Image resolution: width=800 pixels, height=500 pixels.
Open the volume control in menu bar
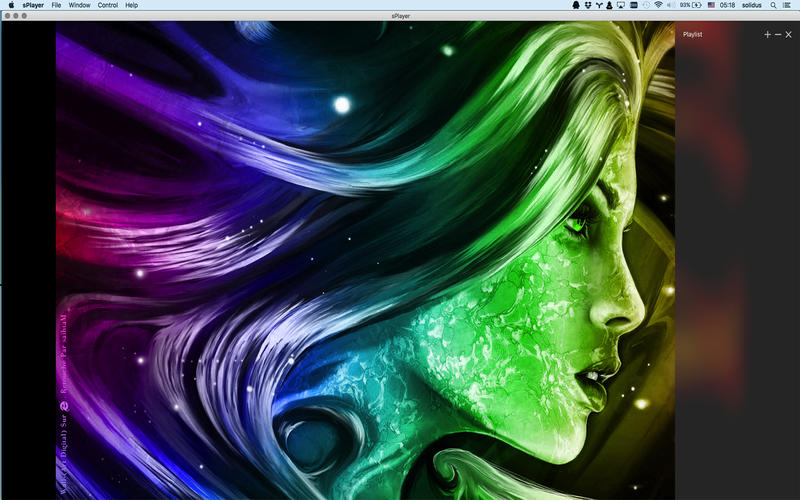click(670, 5)
